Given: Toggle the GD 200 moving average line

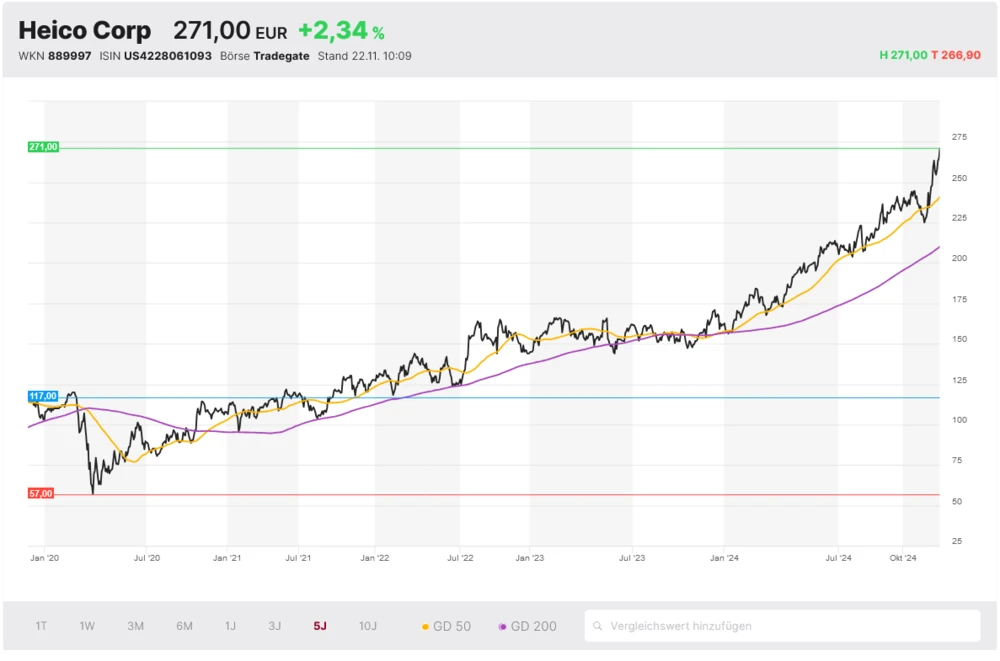Looking at the screenshot, I should [527, 627].
